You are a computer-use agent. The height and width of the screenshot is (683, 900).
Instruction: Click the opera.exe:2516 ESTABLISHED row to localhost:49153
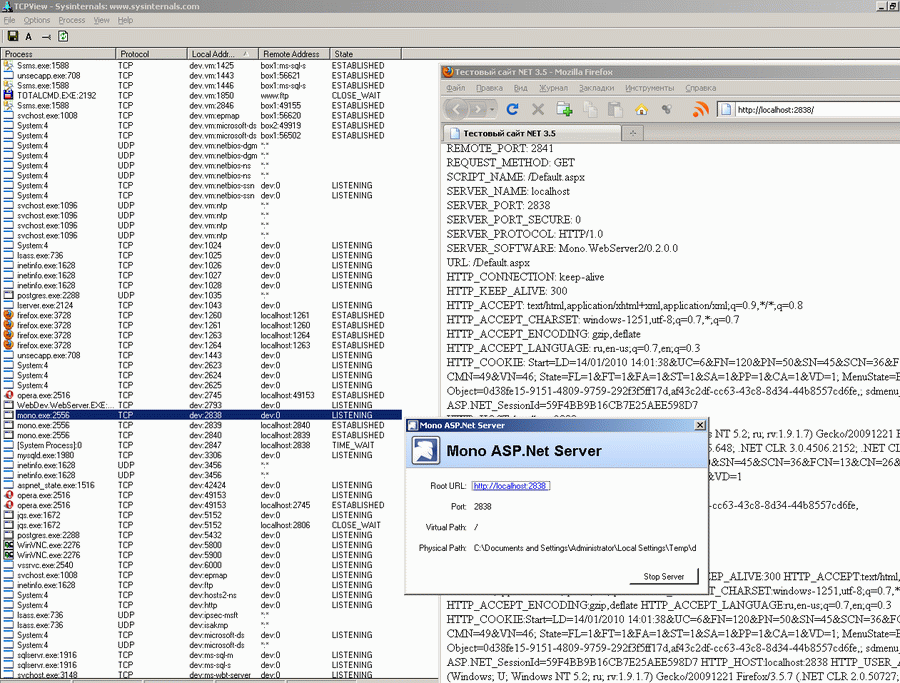(x=201, y=395)
